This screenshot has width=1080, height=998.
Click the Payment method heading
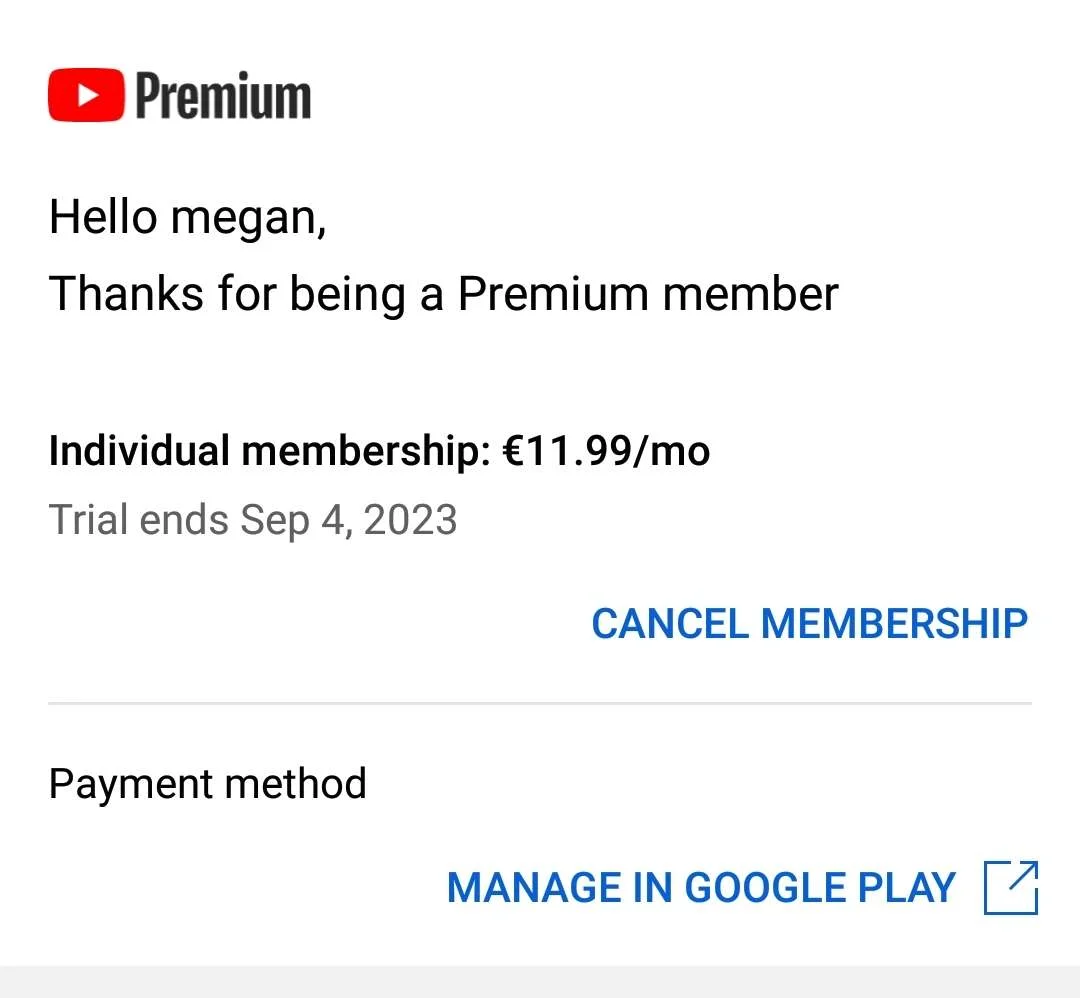tap(207, 784)
